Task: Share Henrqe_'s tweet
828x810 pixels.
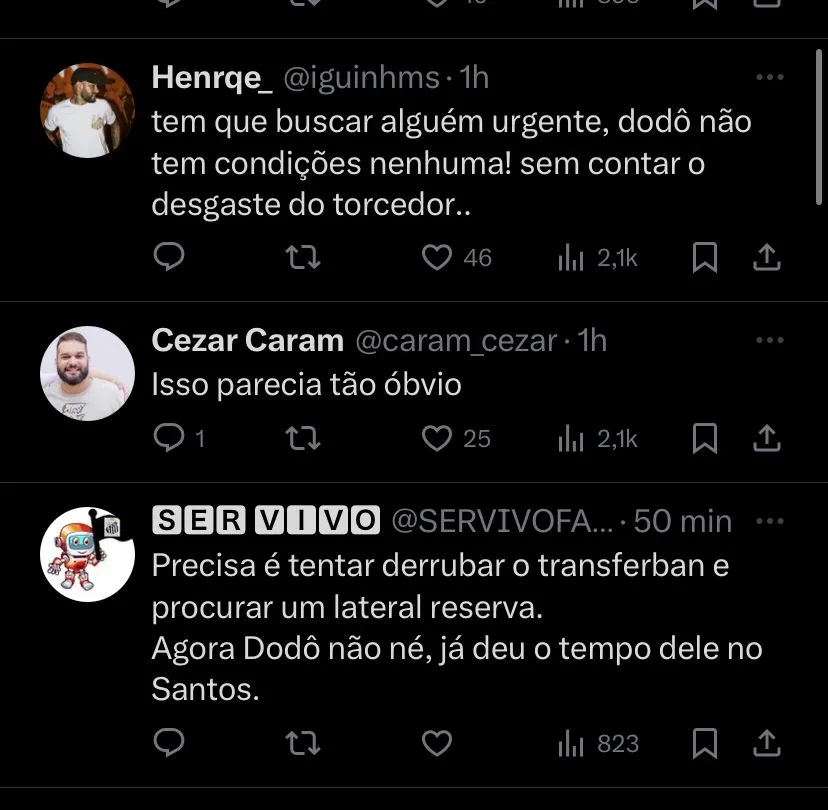Action: (766, 258)
